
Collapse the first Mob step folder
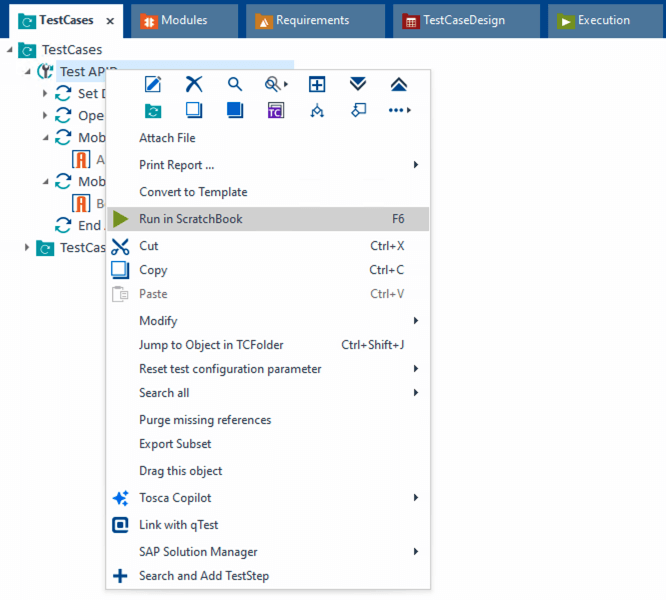click(x=45, y=138)
